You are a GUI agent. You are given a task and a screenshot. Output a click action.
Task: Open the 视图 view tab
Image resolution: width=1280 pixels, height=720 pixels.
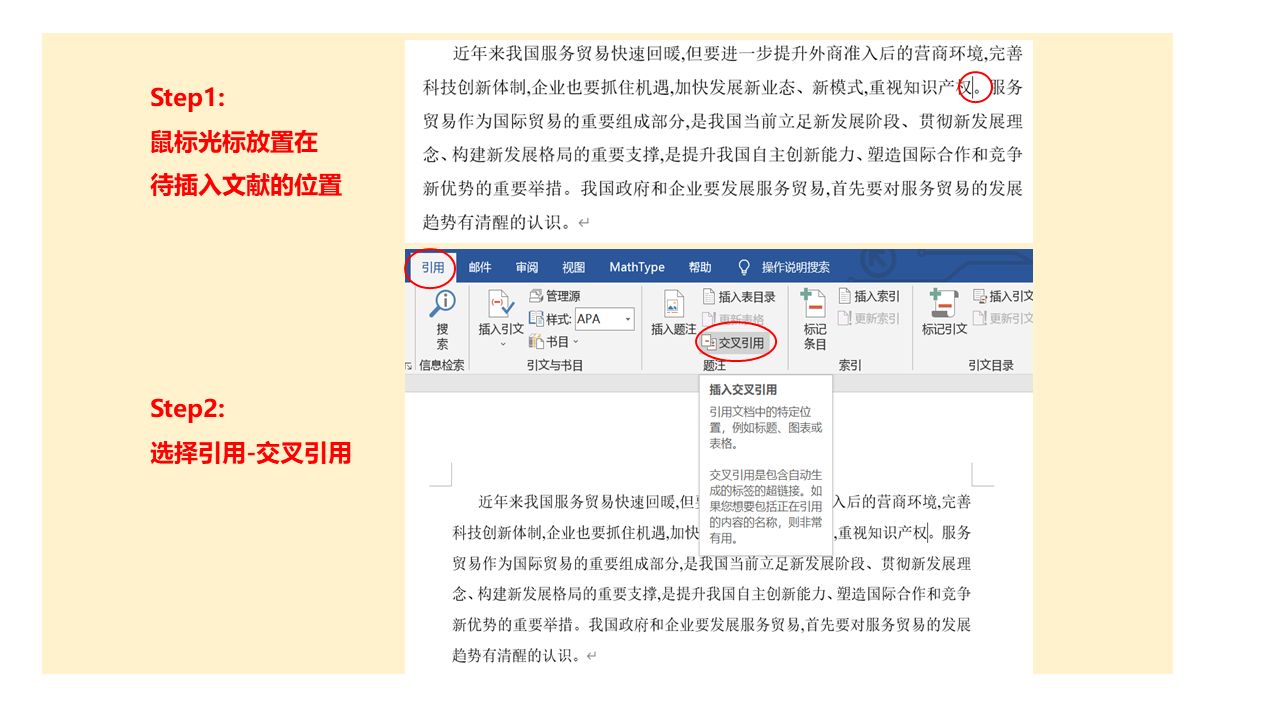coord(574,268)
